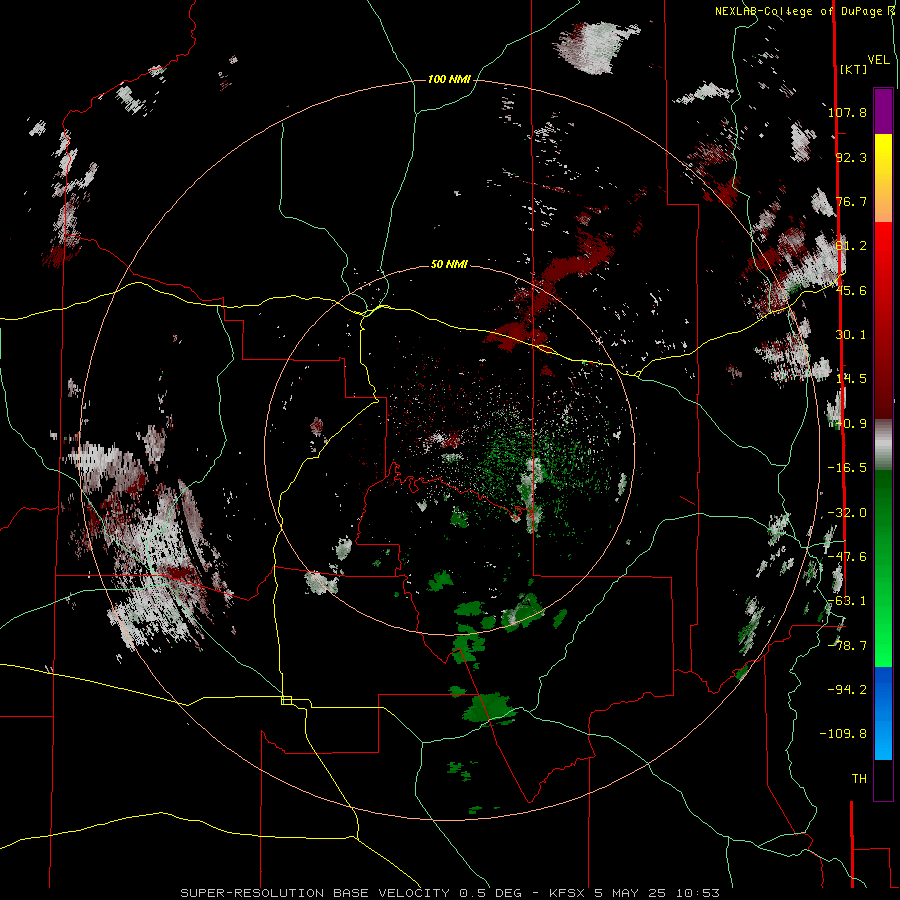Click the 50 NMI range ring label
The height and width of the screenshot is (900, 900).
click(x=449, y=265)
